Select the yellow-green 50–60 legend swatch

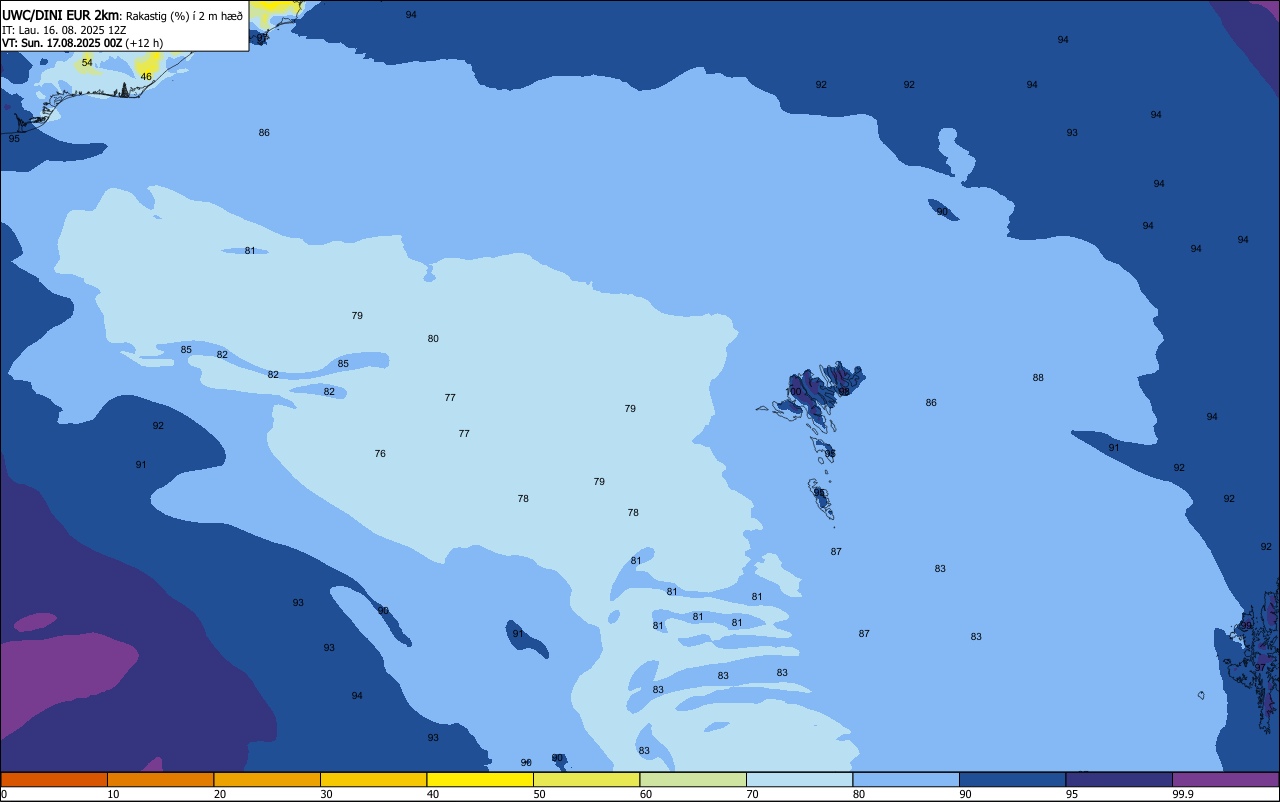586,779
